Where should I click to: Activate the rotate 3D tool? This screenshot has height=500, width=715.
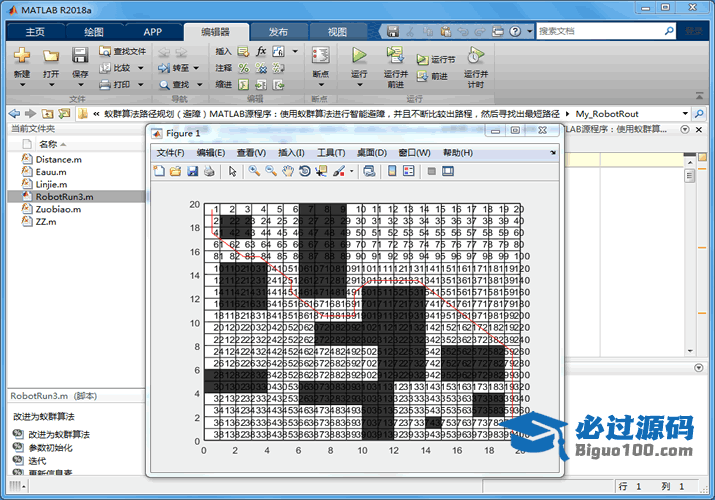[x=304, y=171]
